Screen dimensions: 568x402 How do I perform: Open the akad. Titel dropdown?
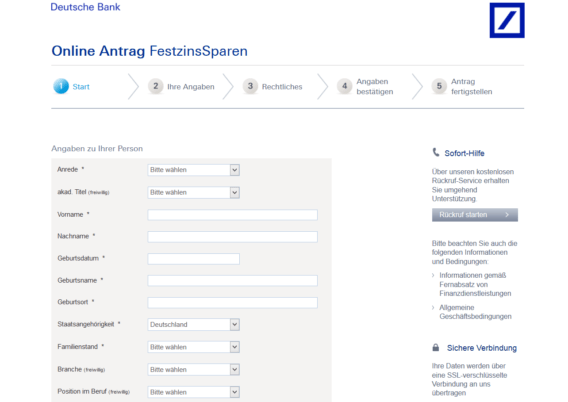coord(193,192)
